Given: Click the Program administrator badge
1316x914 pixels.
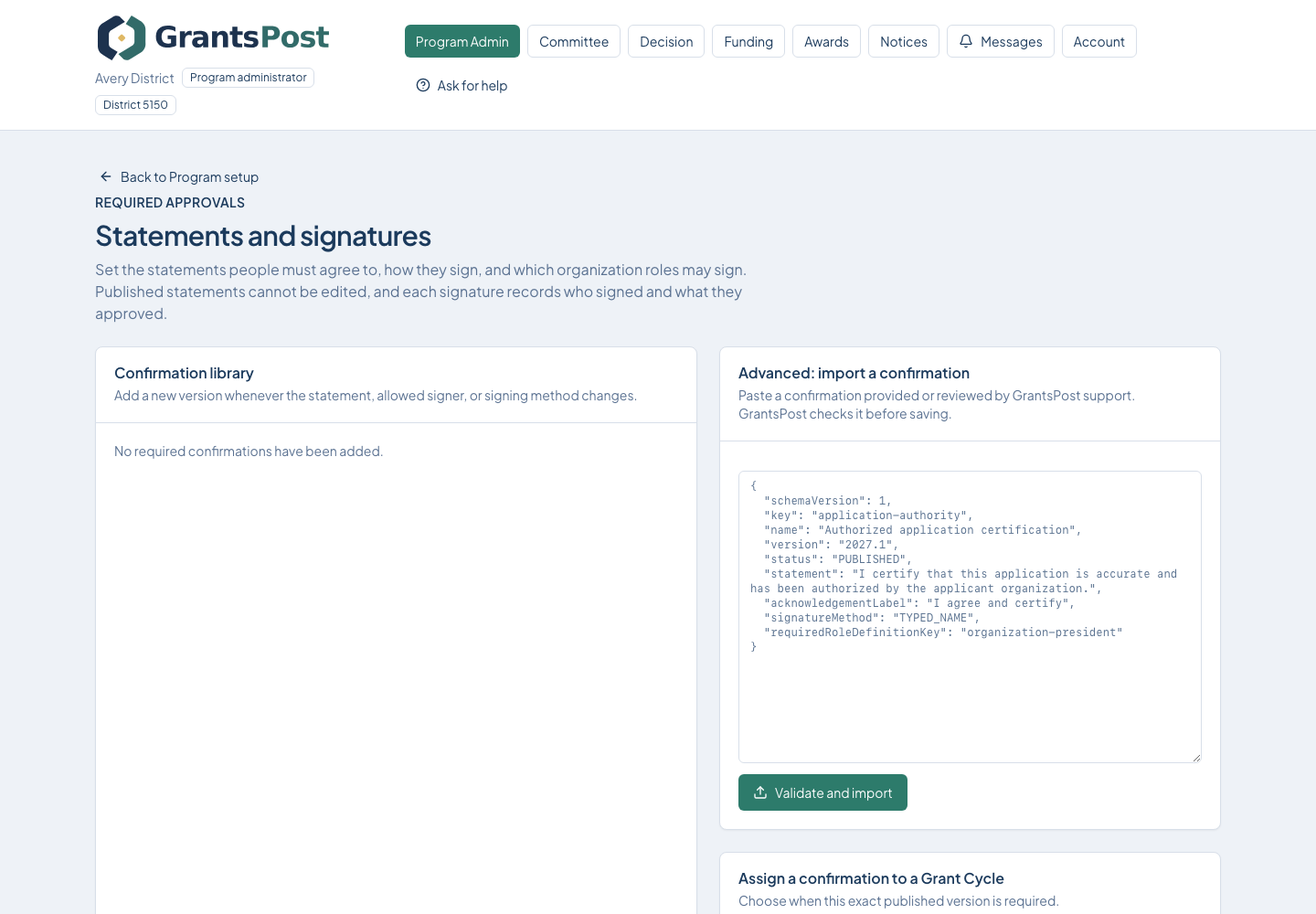Looking at the screenshot, I should tap(248, 78).
